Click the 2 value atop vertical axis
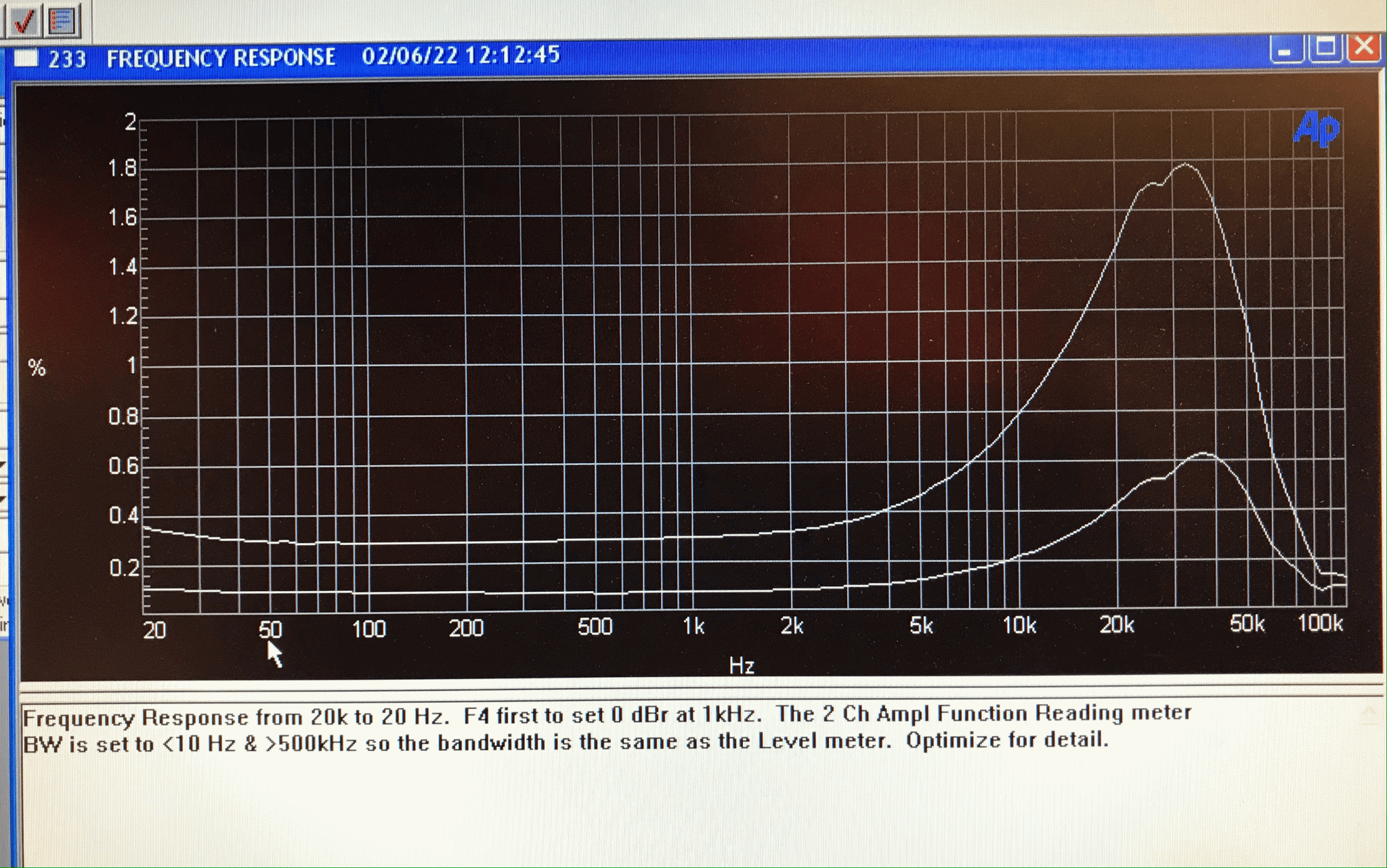 click(130, 122)
